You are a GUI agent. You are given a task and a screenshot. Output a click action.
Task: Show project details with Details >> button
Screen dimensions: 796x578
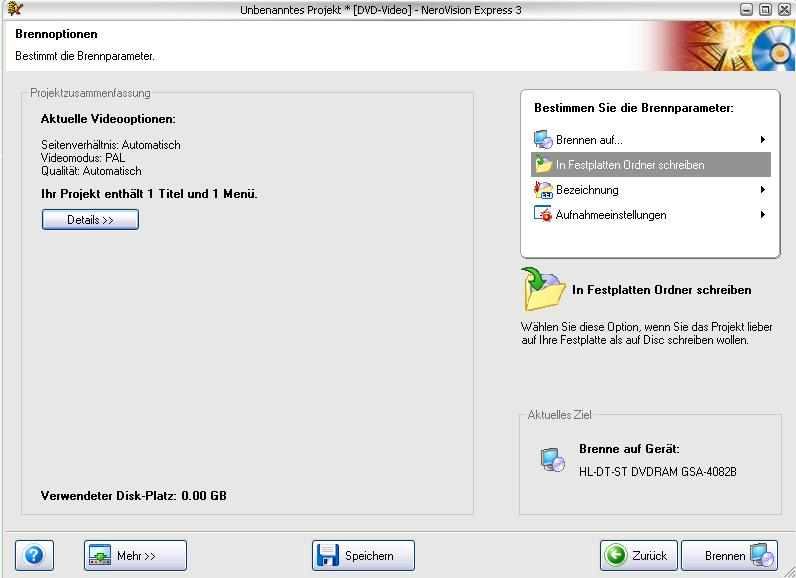tap(90, 220)
